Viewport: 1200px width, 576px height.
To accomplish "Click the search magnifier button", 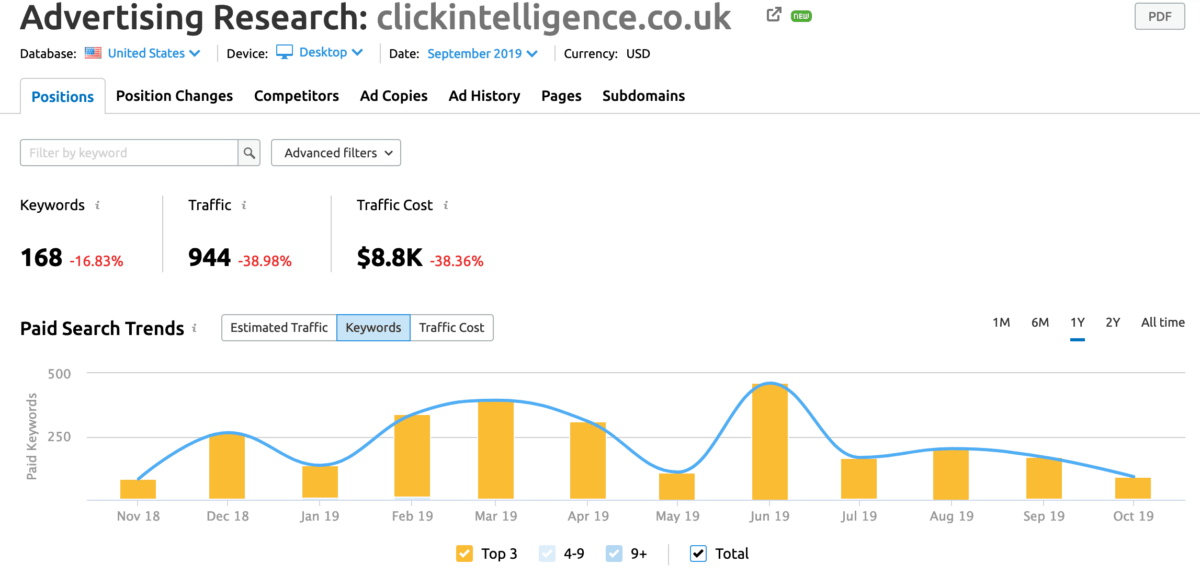I will [x=249, y=153].
